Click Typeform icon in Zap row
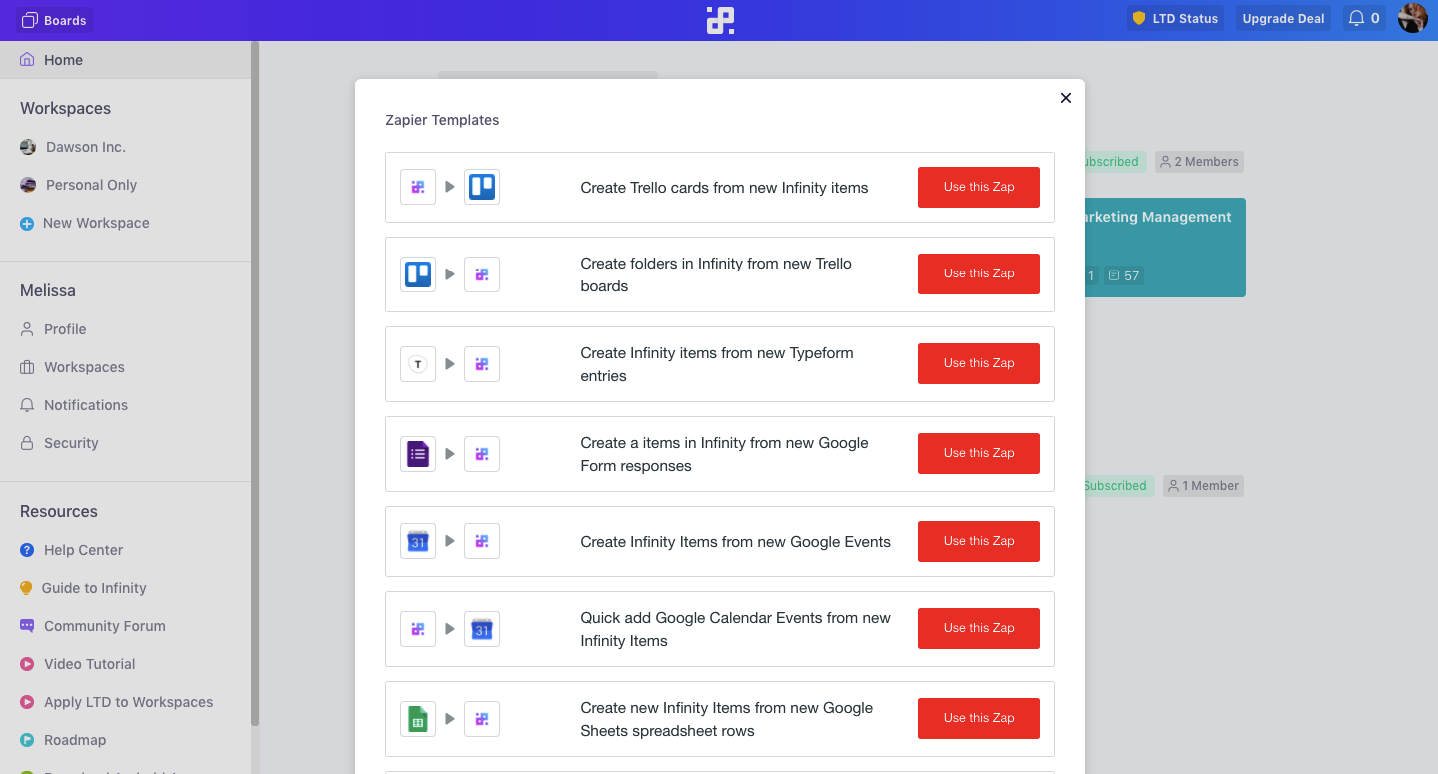The image size is (1438, 774). (418, 364)
